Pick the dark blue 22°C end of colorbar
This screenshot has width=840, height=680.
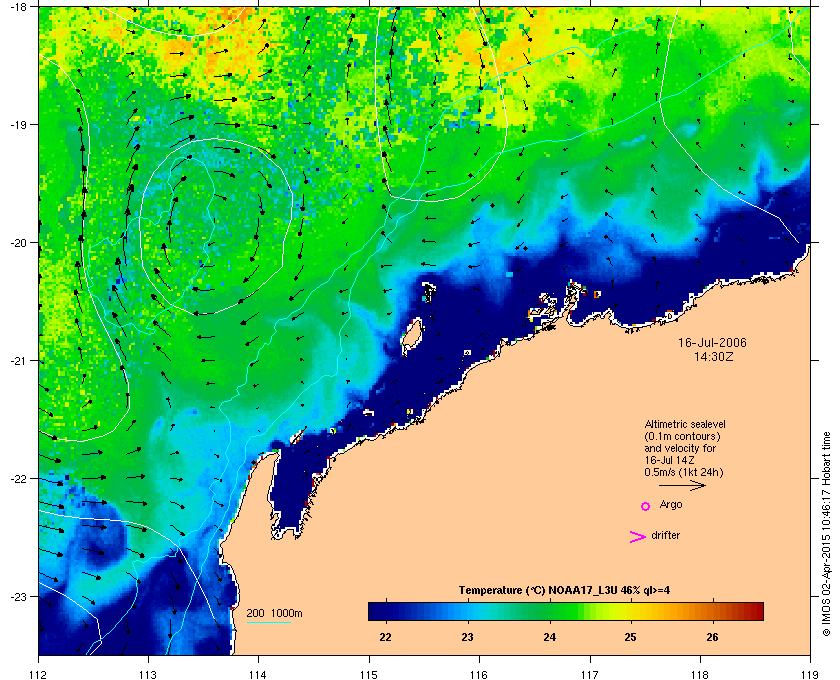(x=375, y=611)
